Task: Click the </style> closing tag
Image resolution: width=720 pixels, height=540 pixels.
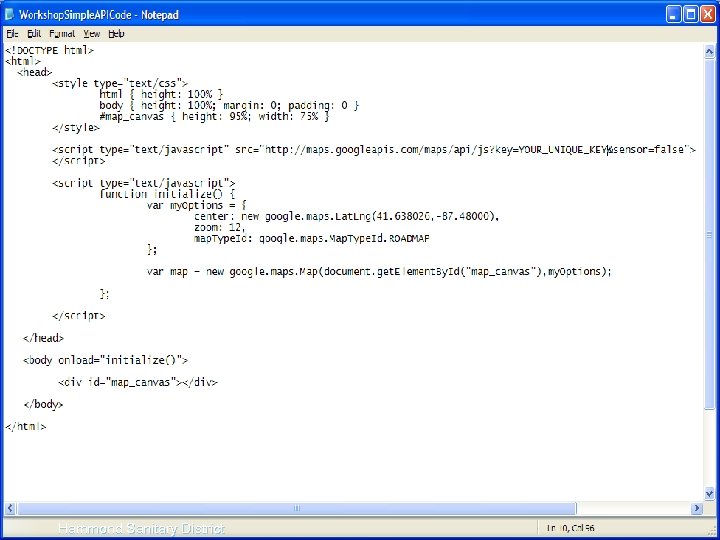Action: pyautogui.click(x=76, y=127)
